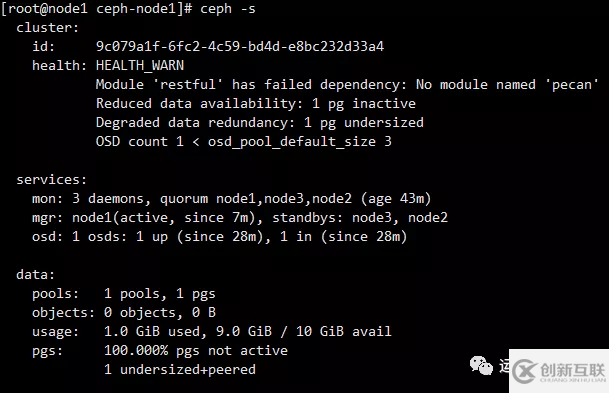Click the pools count line
Screen dimensions: 609x393
coord(124,294)
